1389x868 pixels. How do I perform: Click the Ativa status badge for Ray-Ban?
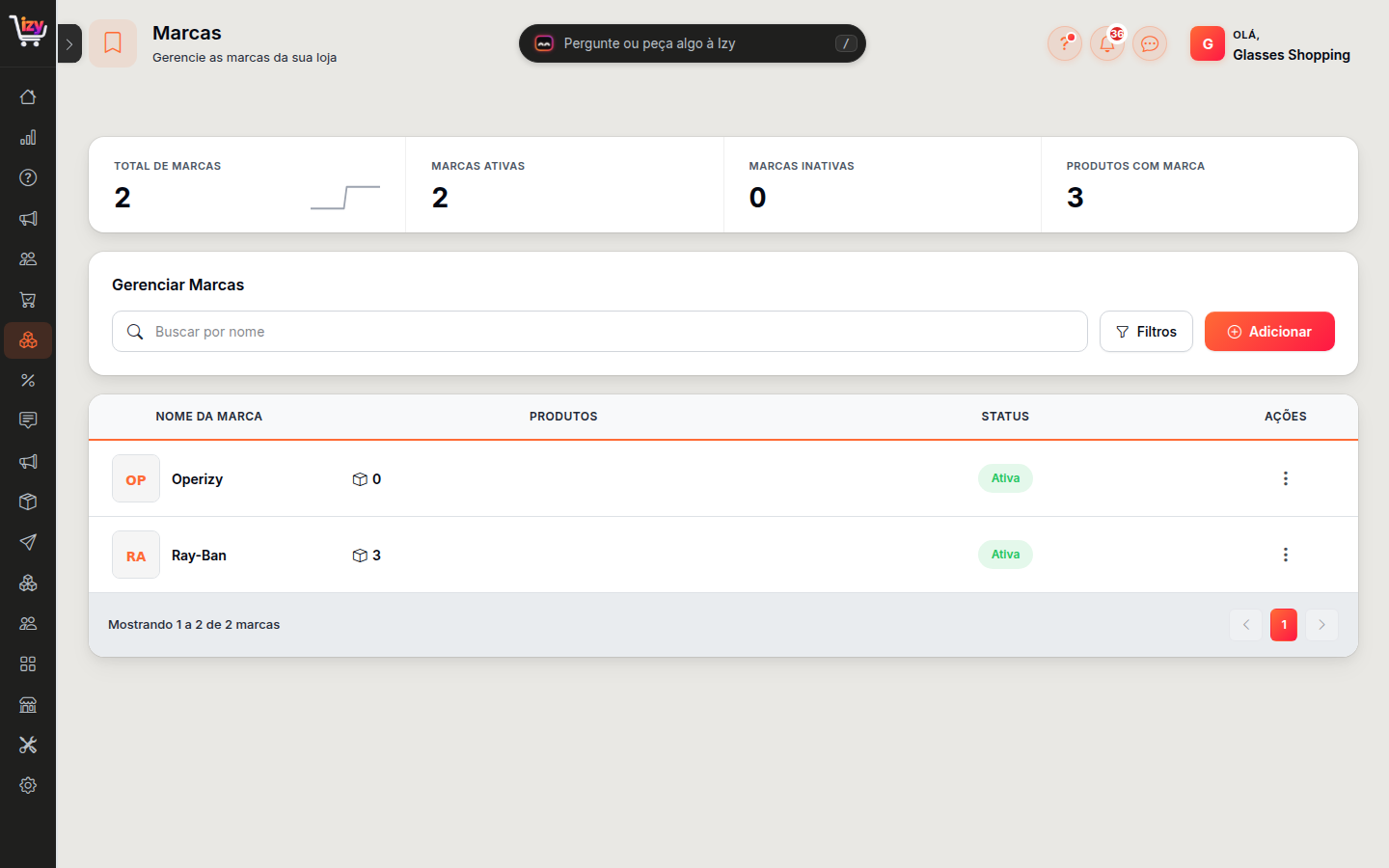[x=1005, y=555]
